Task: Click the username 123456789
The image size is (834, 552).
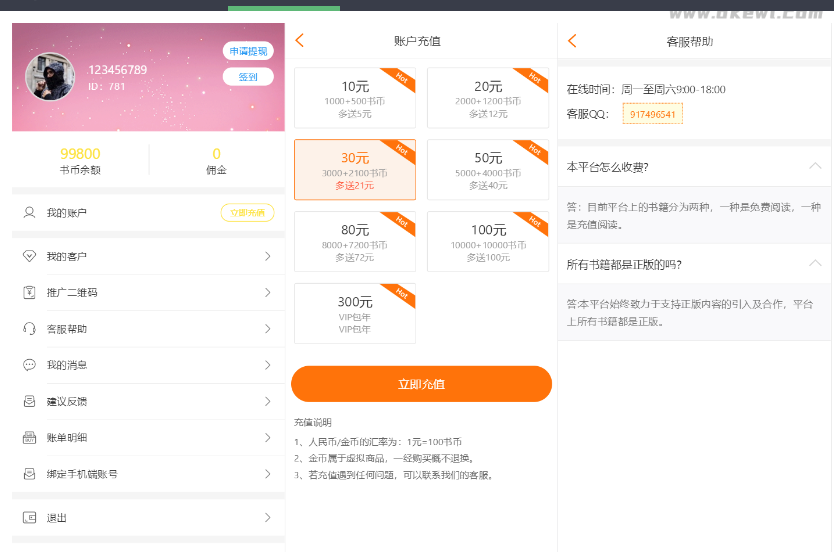Action: click(x=118, y=70)
